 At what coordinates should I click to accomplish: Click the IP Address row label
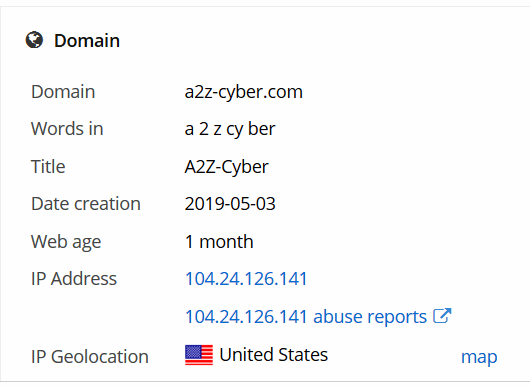(x=74, y=279)
